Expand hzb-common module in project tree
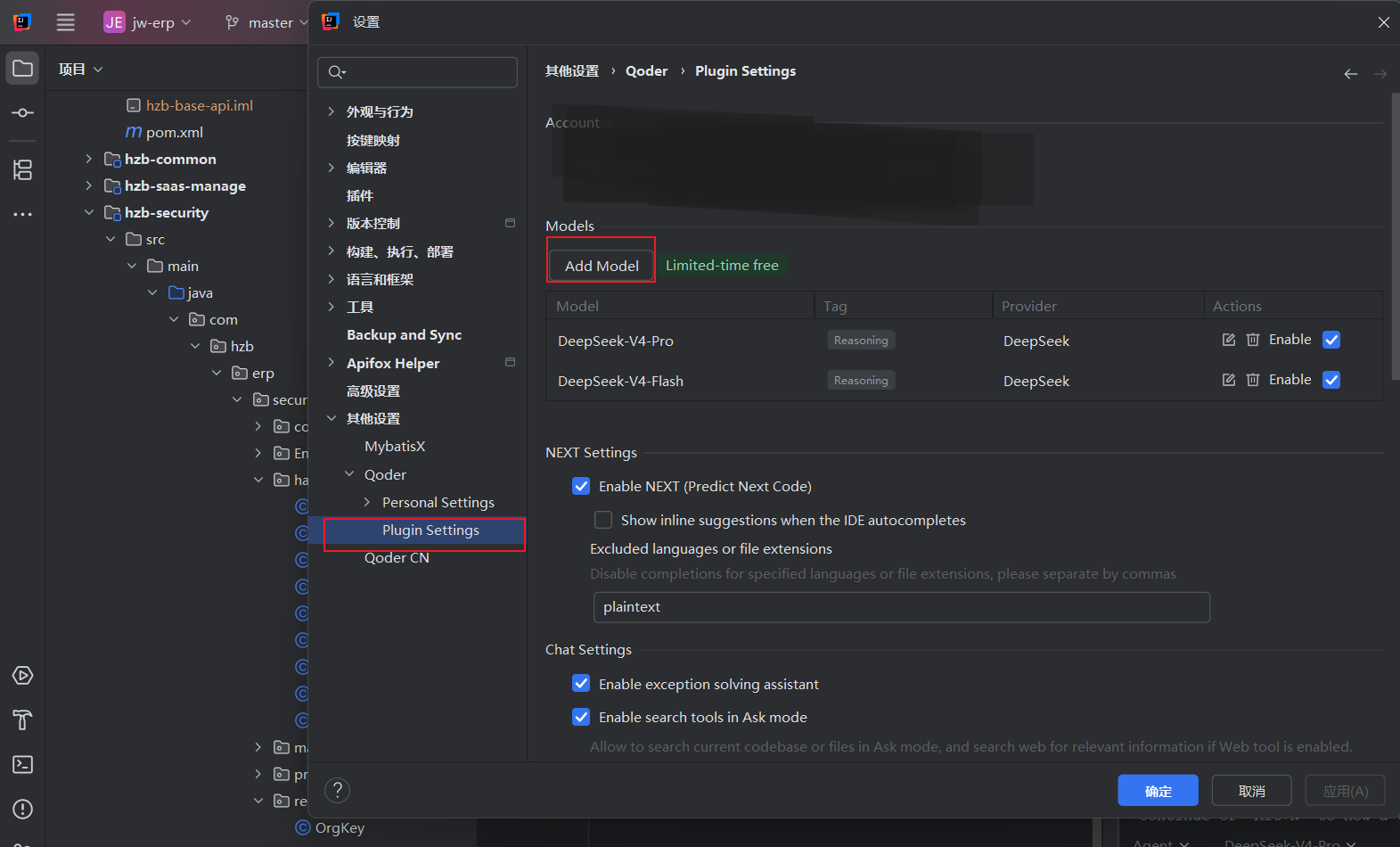1400x847 pixels. pos(88,159)
